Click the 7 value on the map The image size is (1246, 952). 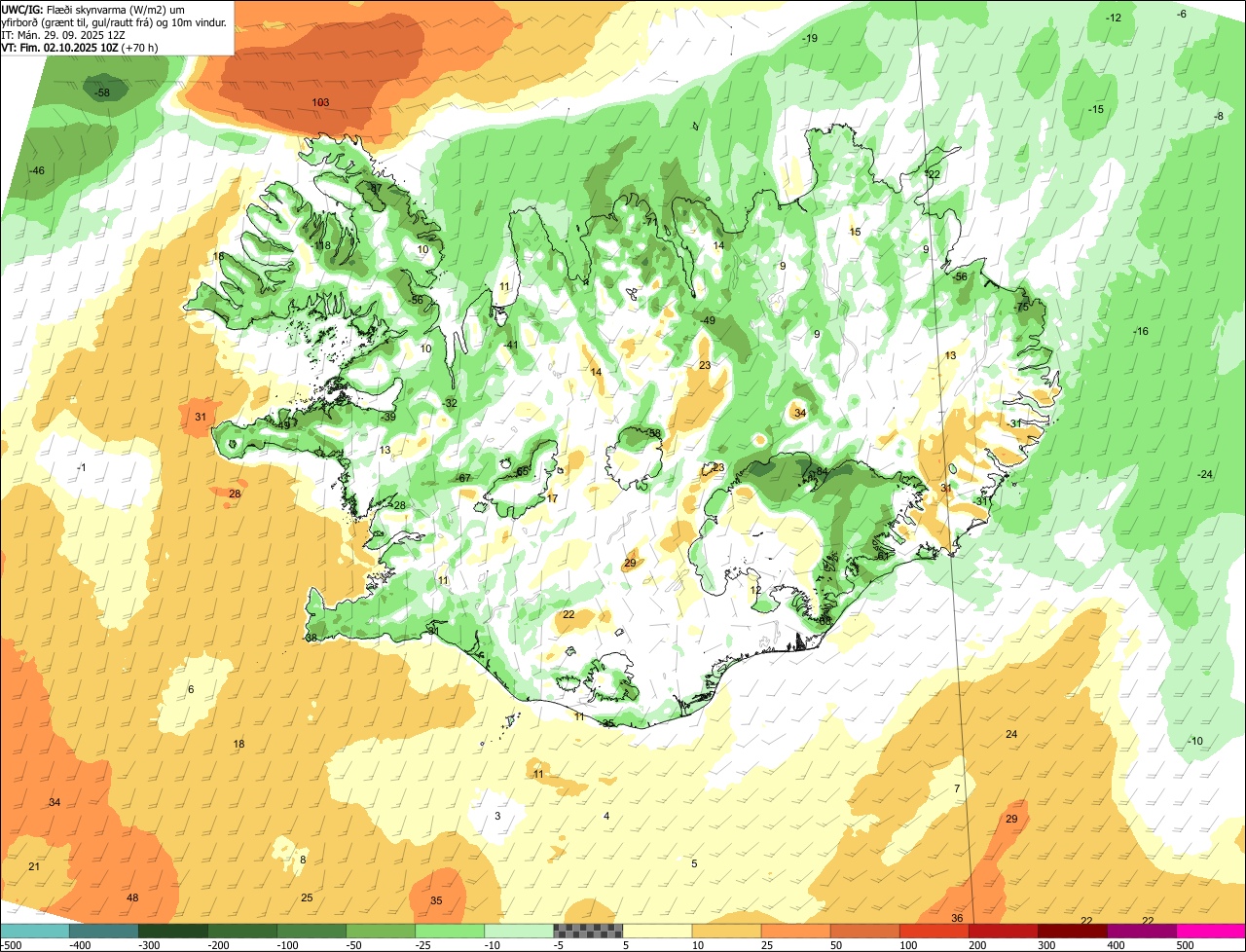pyautogui.click(x=957, y=788)
